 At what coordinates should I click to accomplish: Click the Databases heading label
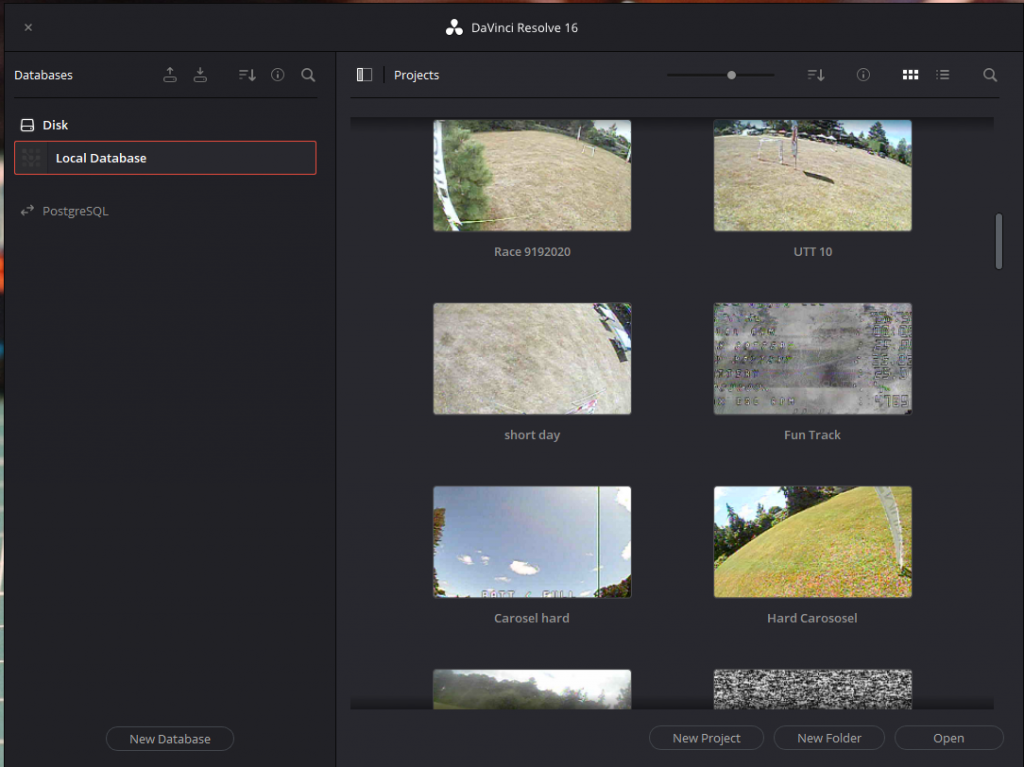click(x=44, y=75)
